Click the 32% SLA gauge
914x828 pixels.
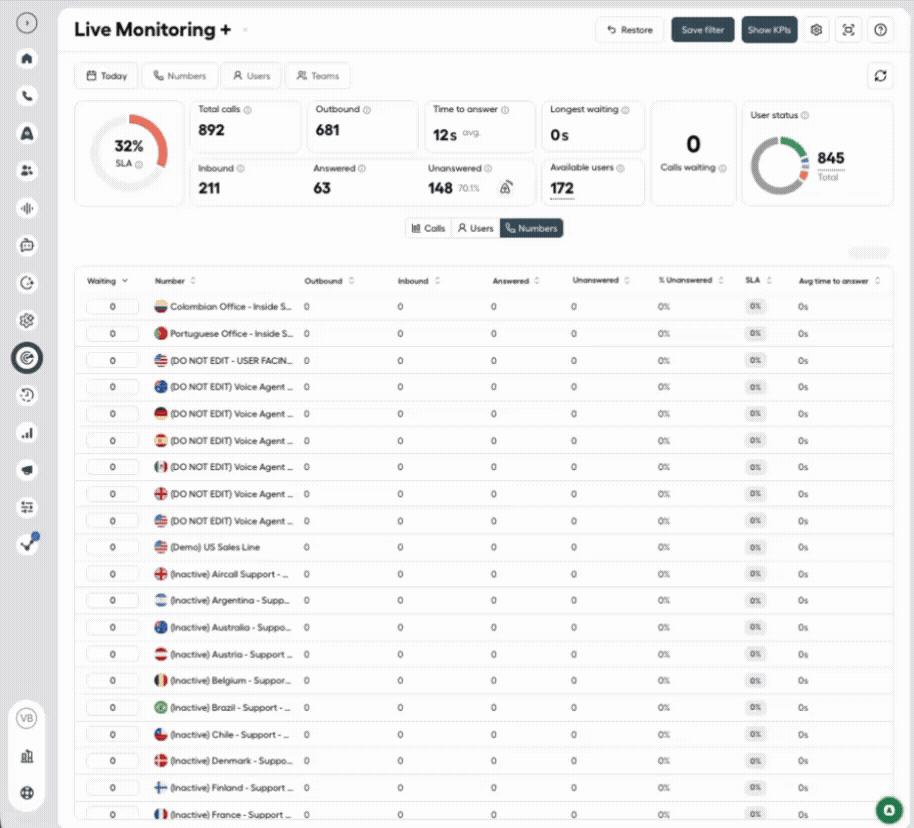click(129, 153)
